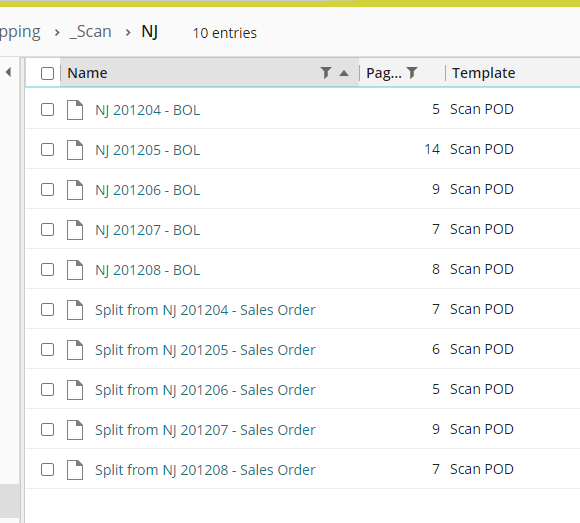This screenshot has width=580, height=523.
Task: Check the box for Split from NJ 201208
Action: coord(47,470)
